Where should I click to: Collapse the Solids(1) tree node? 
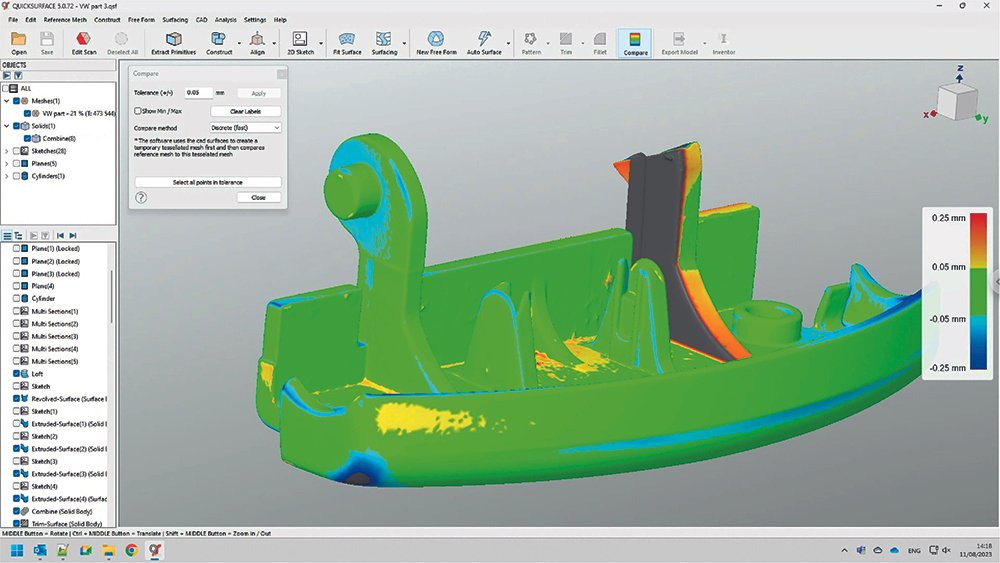(7, 126)
